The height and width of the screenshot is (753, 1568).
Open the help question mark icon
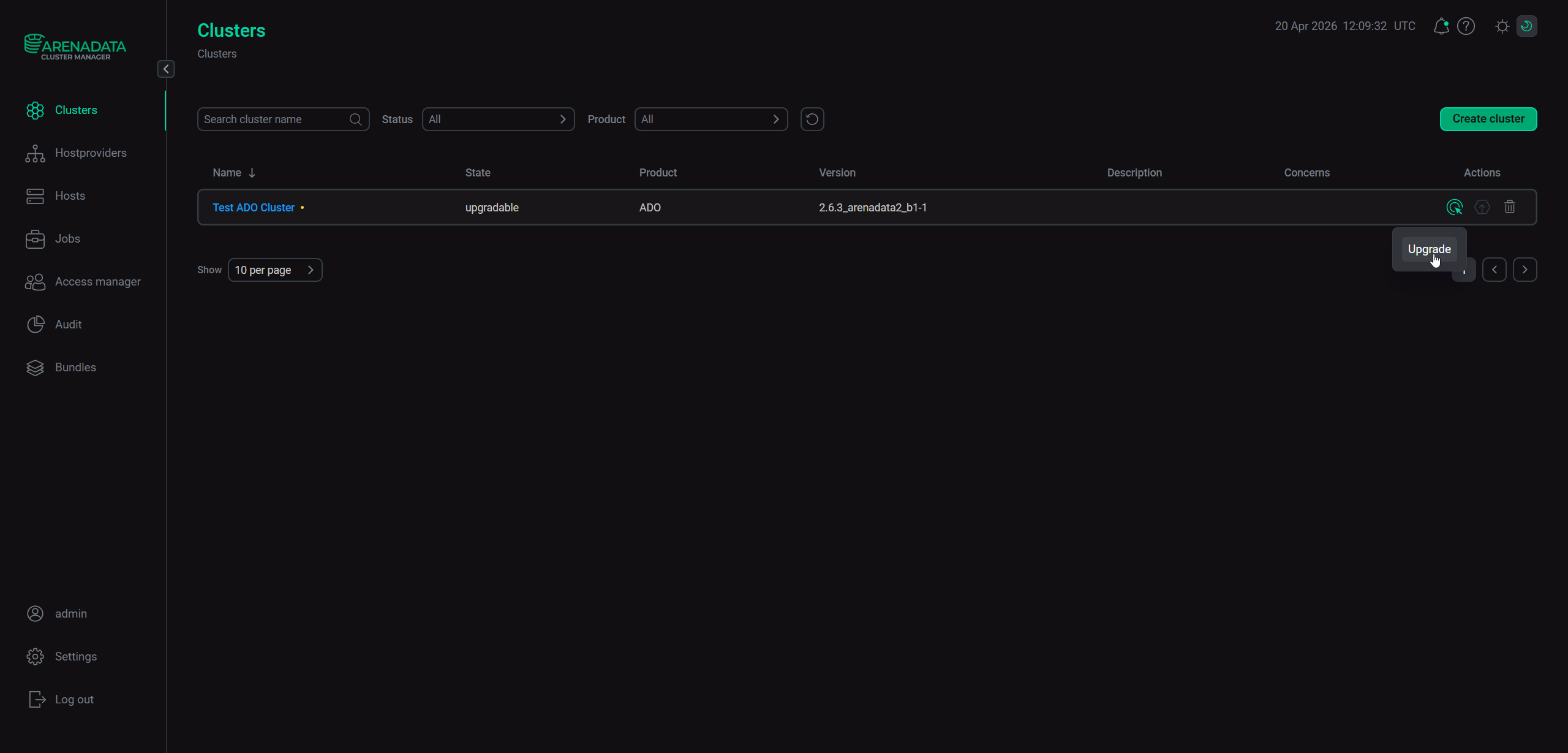[1466, 26]
